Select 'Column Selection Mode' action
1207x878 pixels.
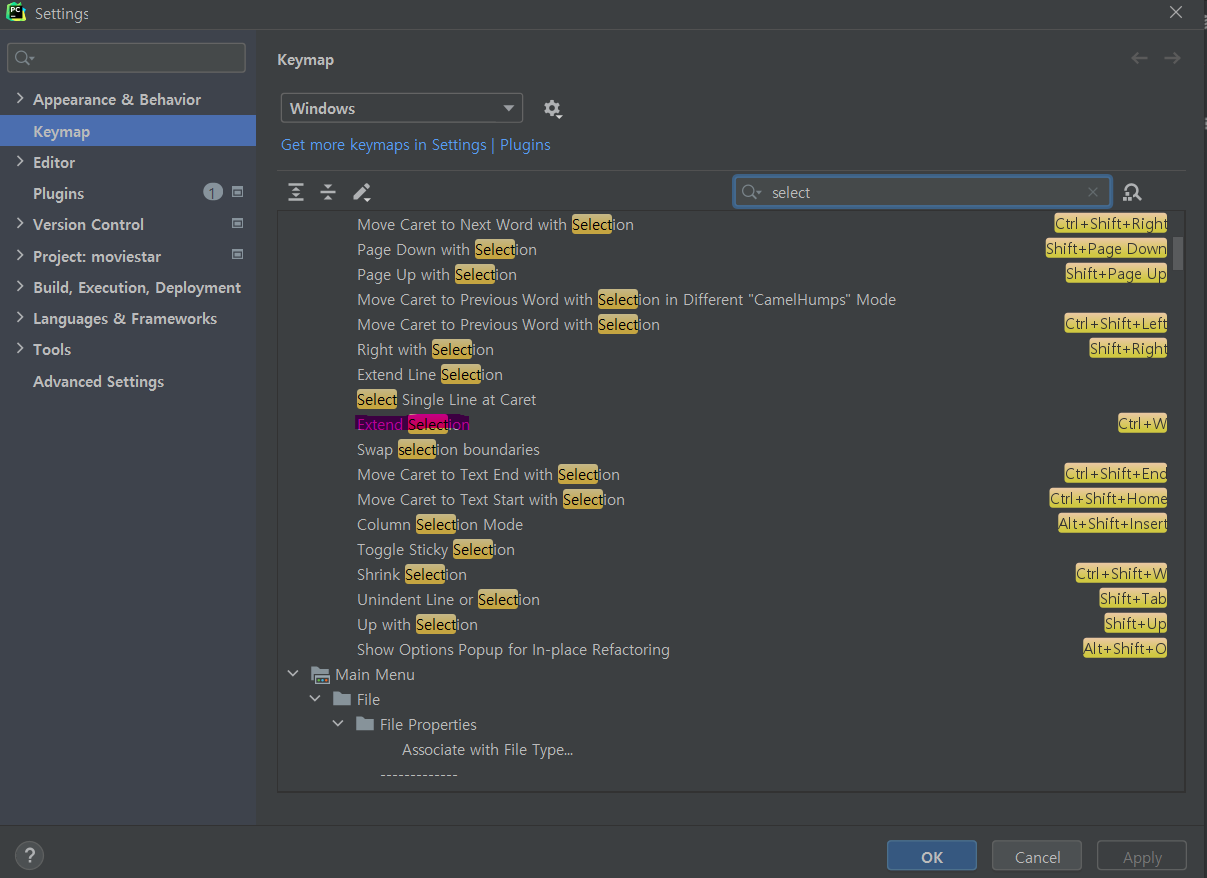440,525
